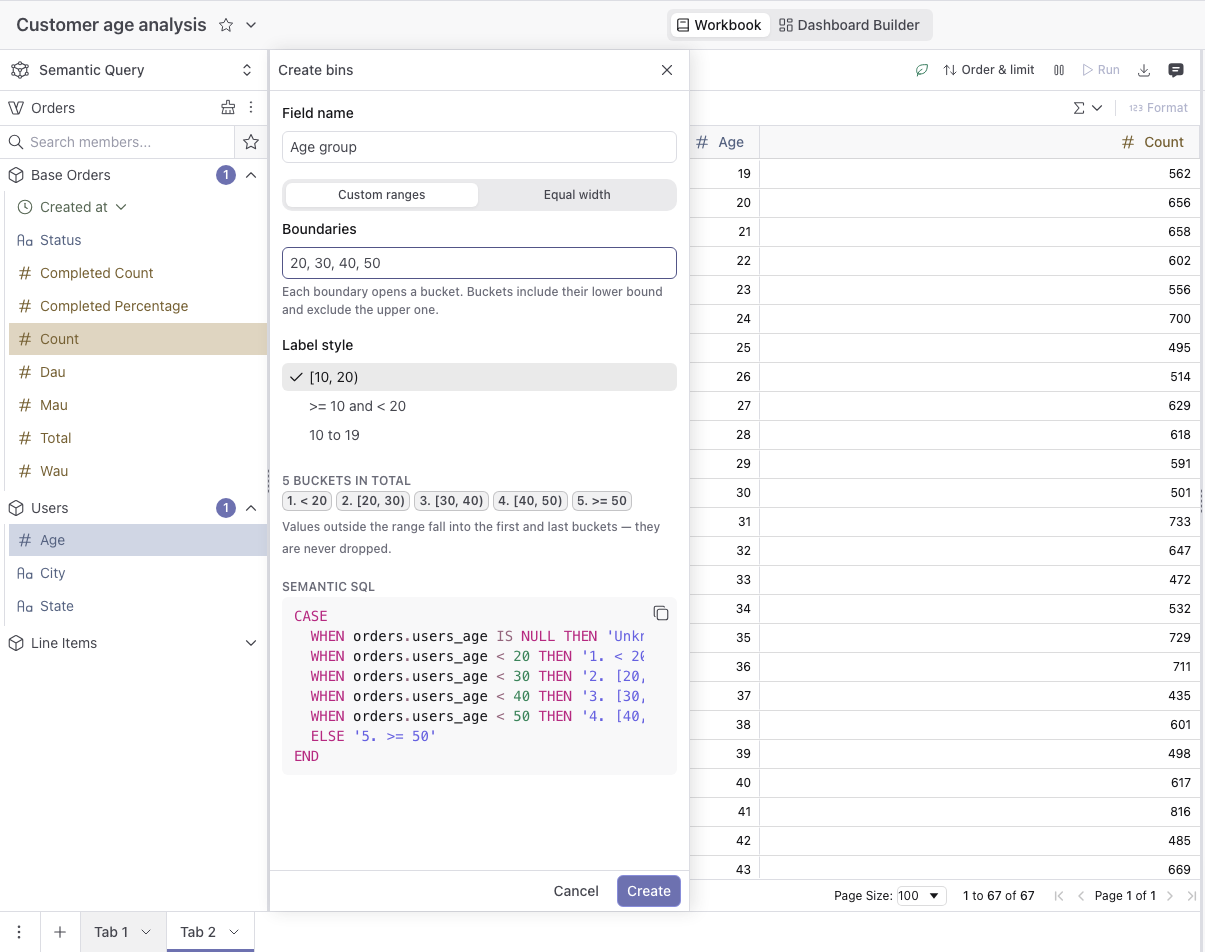
Task: Edit the Boundaries input
Action: [x=479, y=263]
